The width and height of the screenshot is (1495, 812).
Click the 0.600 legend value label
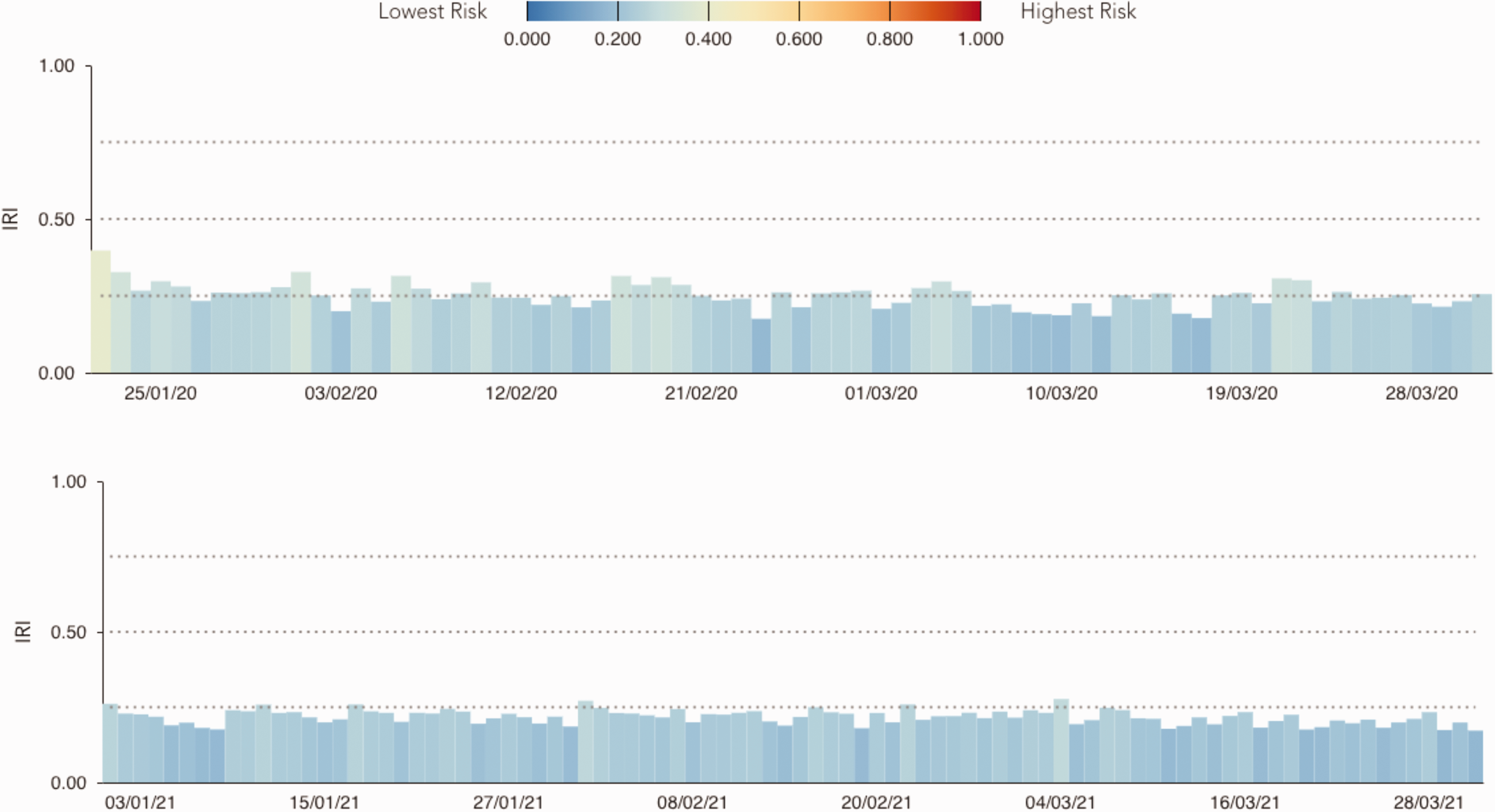click(799, 39)
